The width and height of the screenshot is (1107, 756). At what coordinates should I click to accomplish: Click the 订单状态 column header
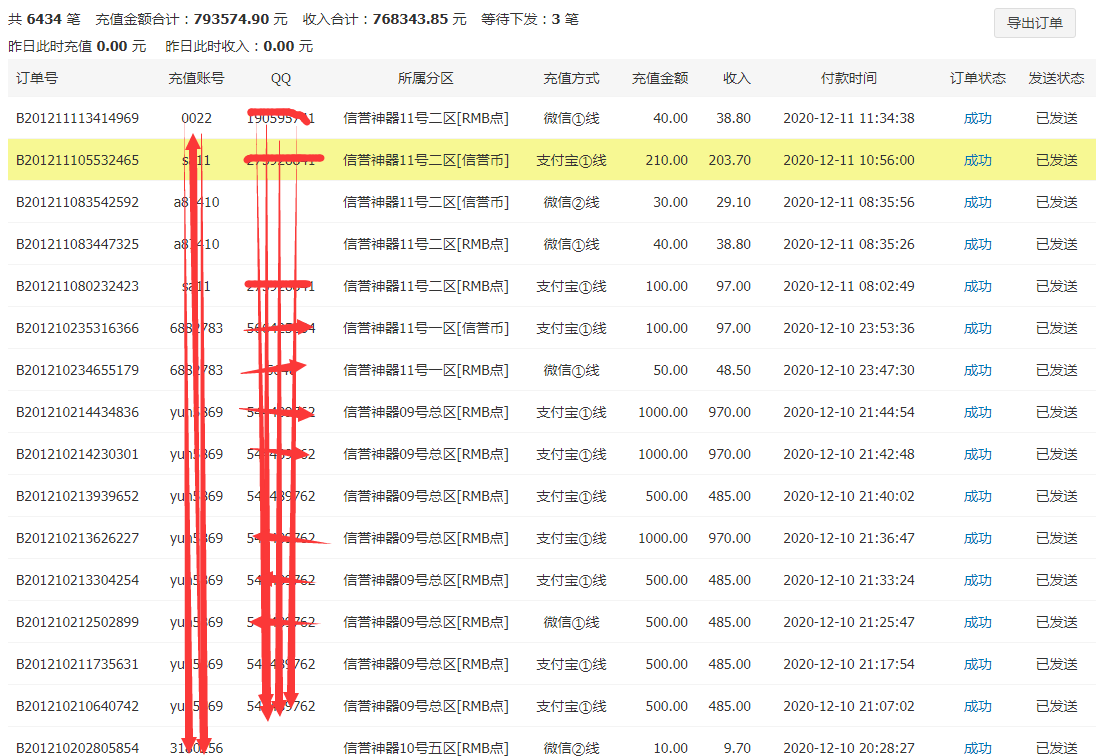tap(976, 78)
